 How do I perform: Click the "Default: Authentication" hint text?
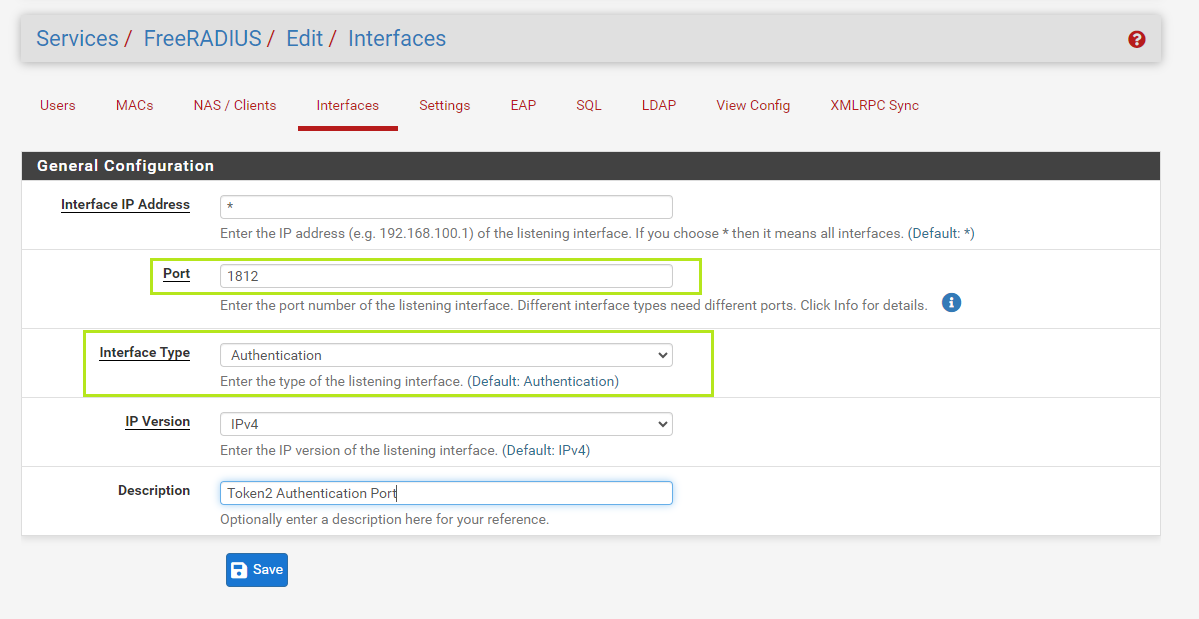[x=543, y=381]
